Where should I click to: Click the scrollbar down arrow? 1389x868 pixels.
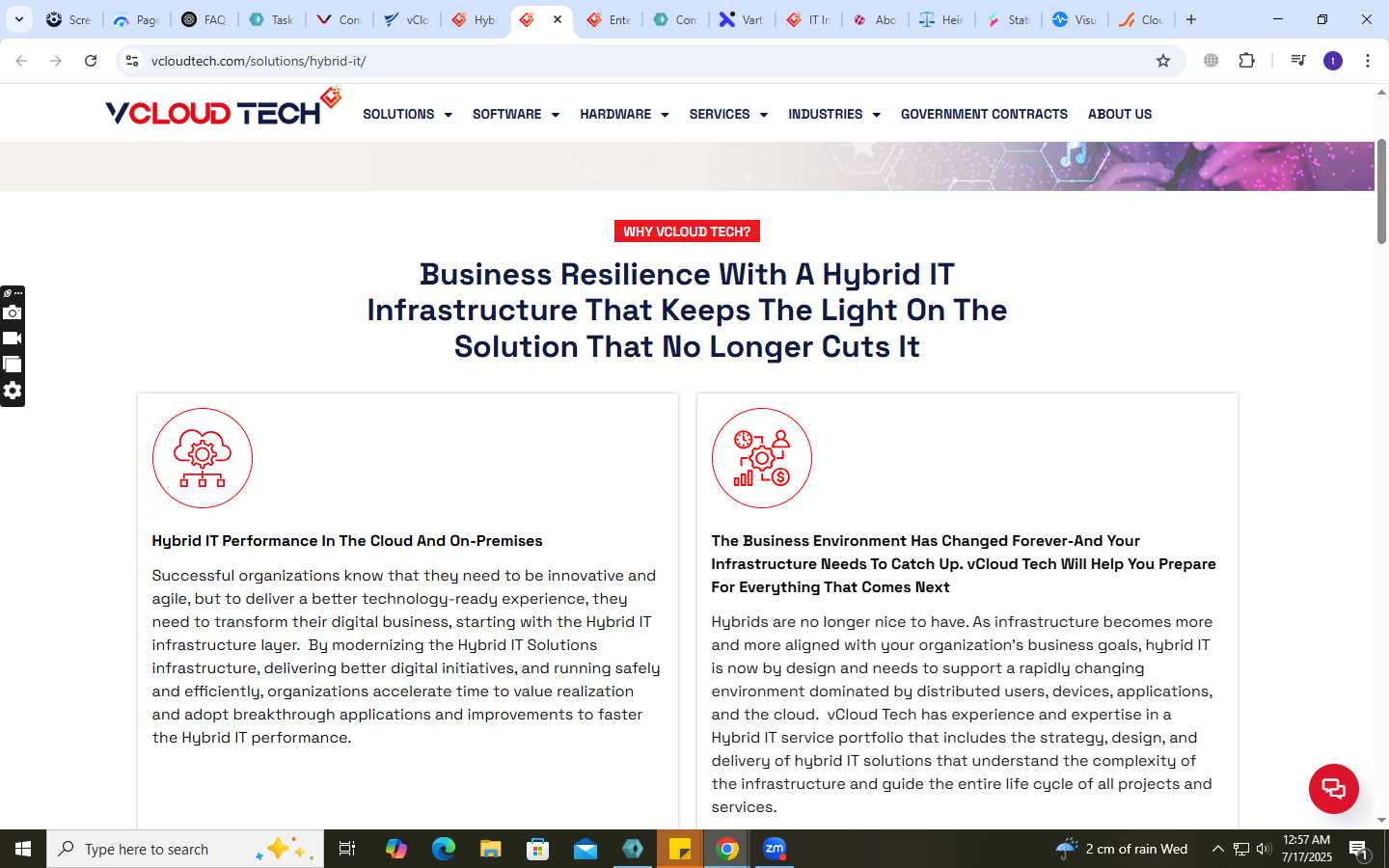(x=1381, y=820)
